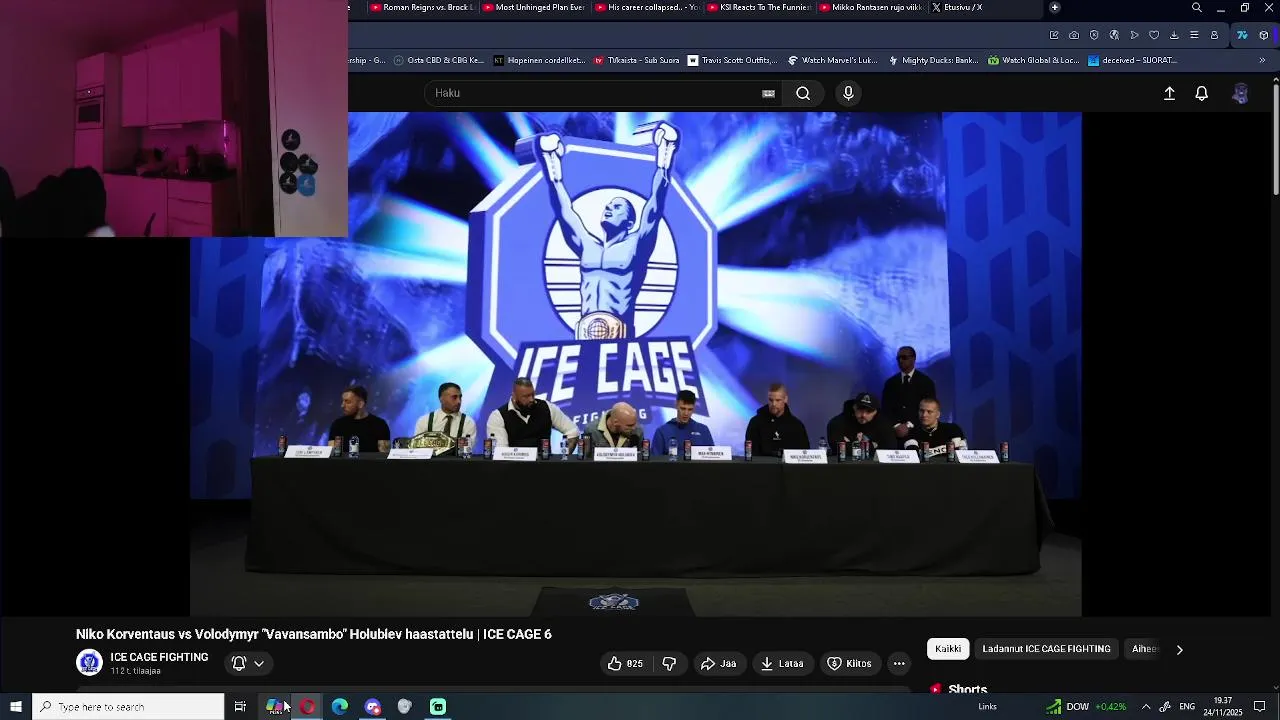Open Windows notification center icon
The height and width of the screenshot is (720, 1280).
point(1260,707)
